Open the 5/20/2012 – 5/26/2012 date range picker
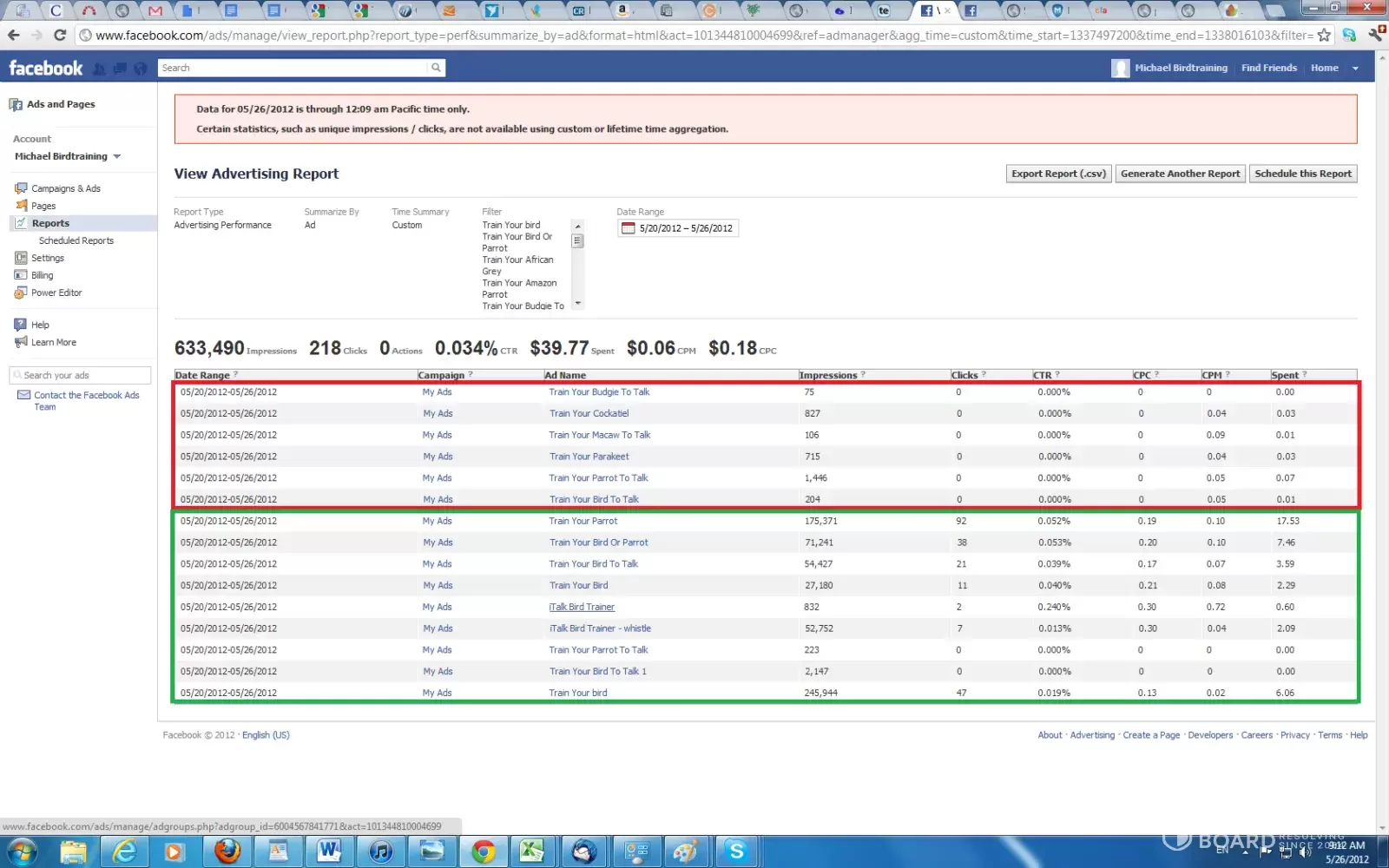Image resolution: width=1389 pixels, height=868 pixels. pos(678,228)
